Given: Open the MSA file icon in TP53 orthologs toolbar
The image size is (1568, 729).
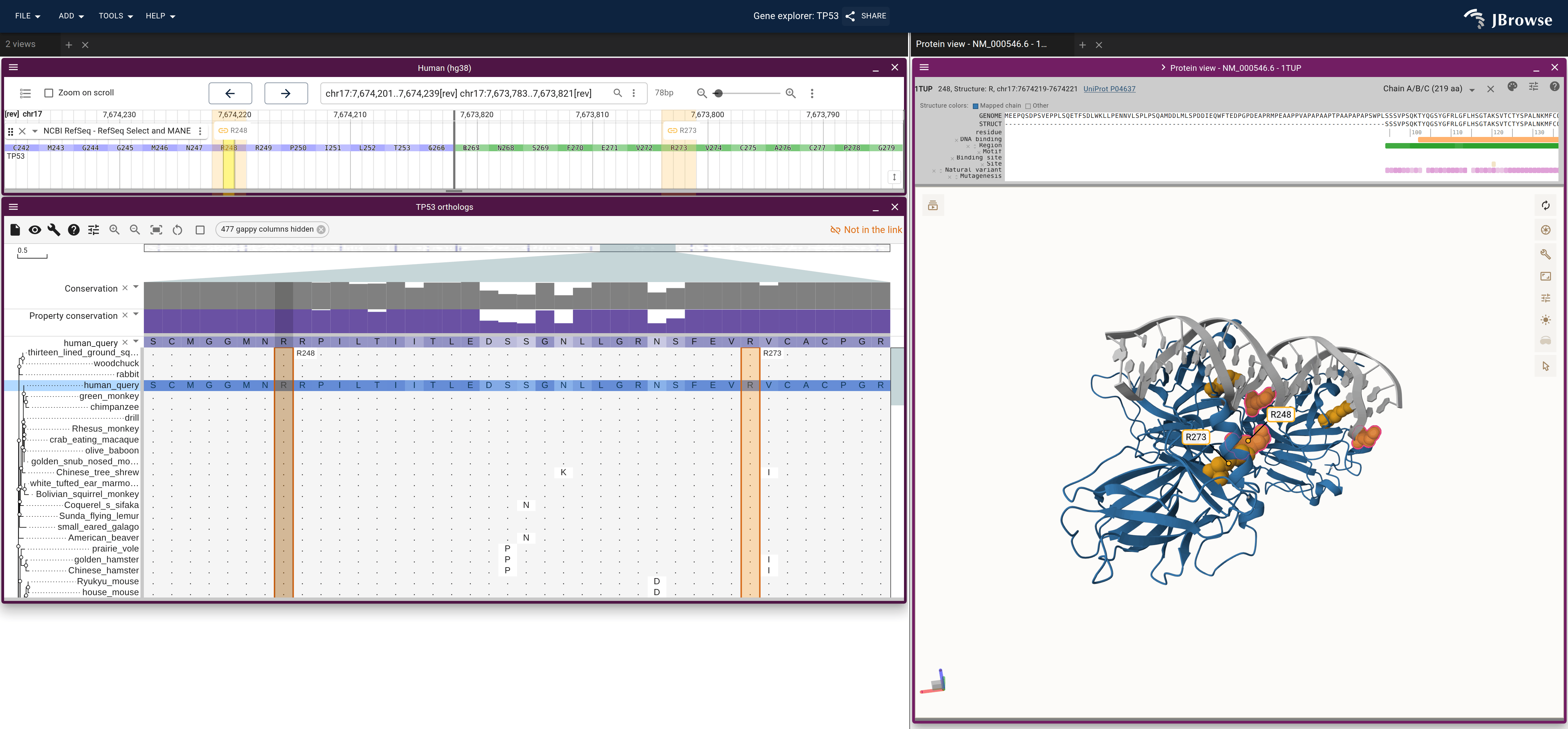Looking at the screenshot, I should point(15,229).
